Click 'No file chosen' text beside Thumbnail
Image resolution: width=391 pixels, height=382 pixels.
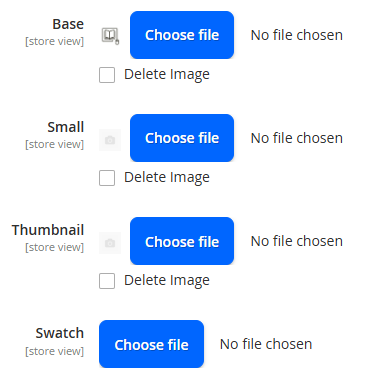pos(297,241)
